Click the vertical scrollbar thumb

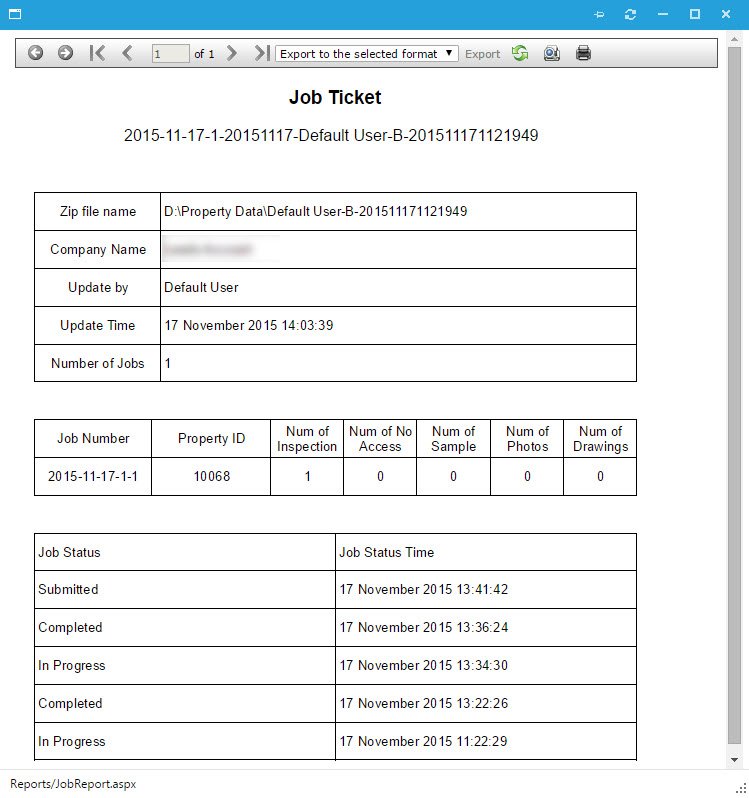pyautogui.click(x=734, y=395)
